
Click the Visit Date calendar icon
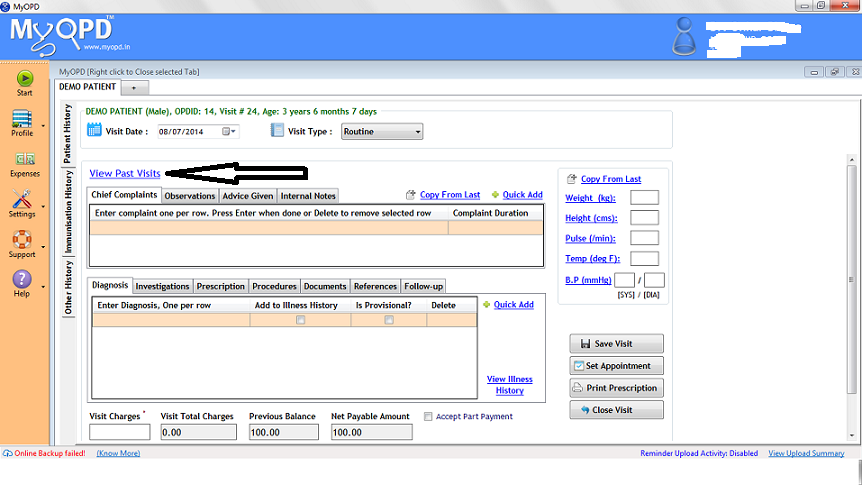pos(94,130)
